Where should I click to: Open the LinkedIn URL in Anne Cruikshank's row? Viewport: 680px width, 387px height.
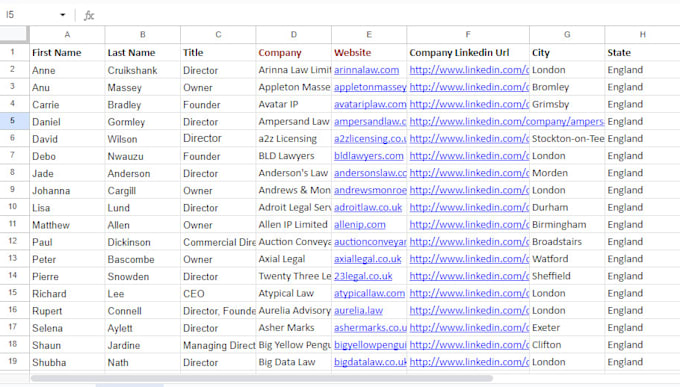[469, 70]
